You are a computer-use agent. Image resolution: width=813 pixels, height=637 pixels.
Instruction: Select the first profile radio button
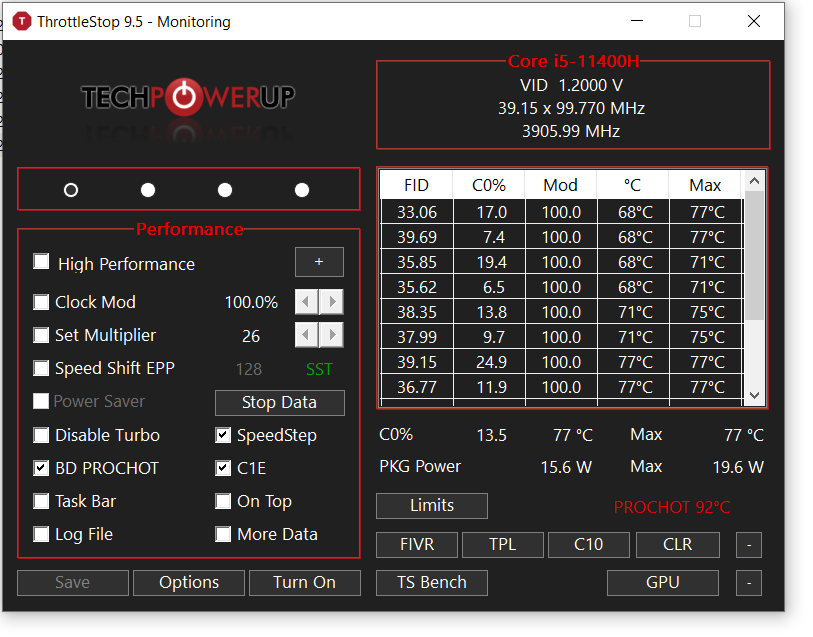coord(71,190)
